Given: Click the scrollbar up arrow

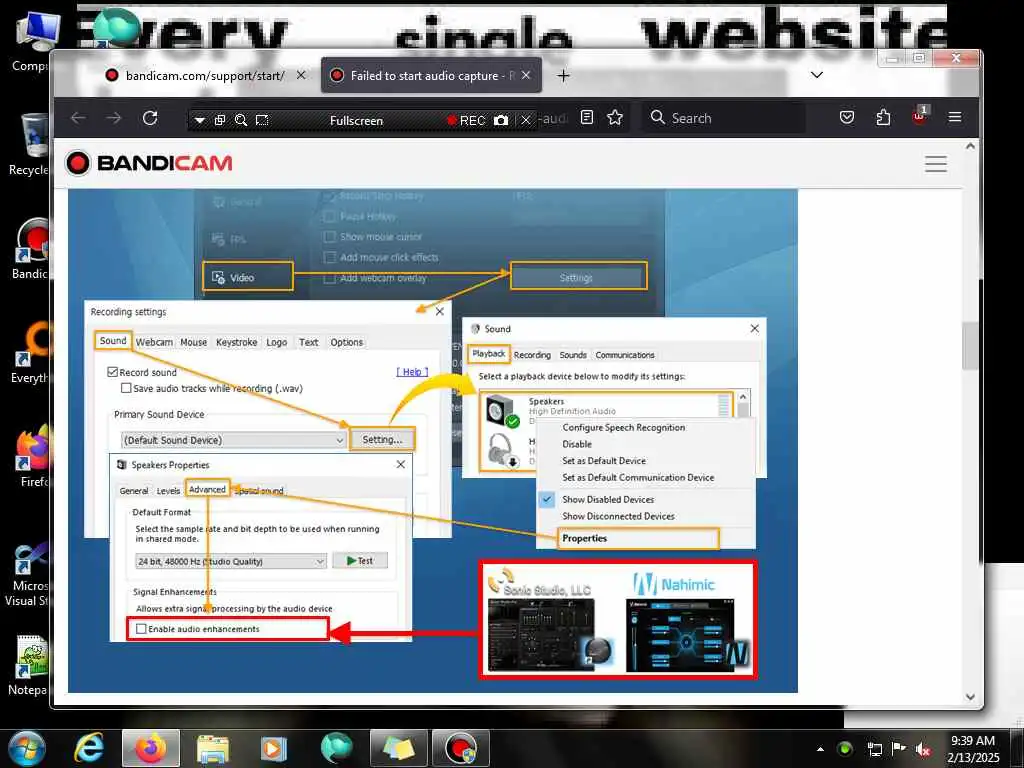Looking at the screenshot, I should (x=970, y=147).
